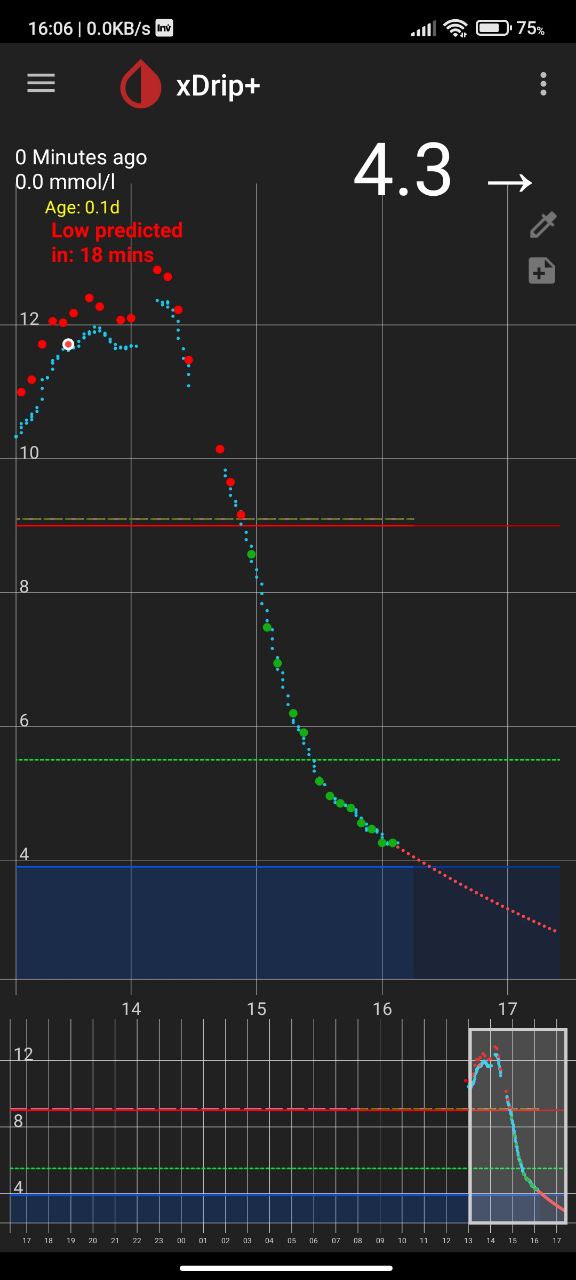Tap the xDrip+ blood drop logo

click(x=141, y=84)
